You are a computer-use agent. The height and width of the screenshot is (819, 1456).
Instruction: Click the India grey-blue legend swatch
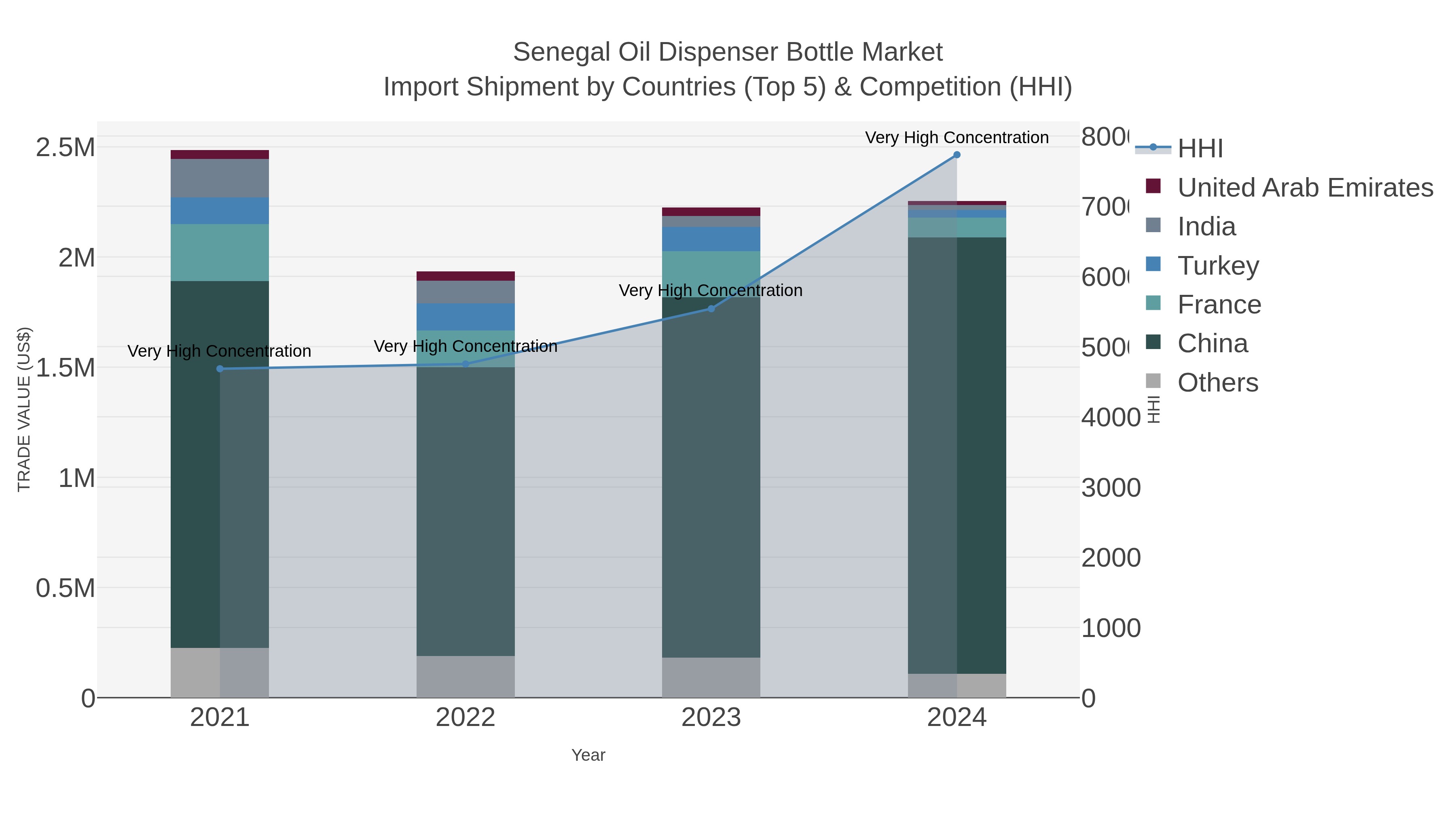tap(1153, 225)
